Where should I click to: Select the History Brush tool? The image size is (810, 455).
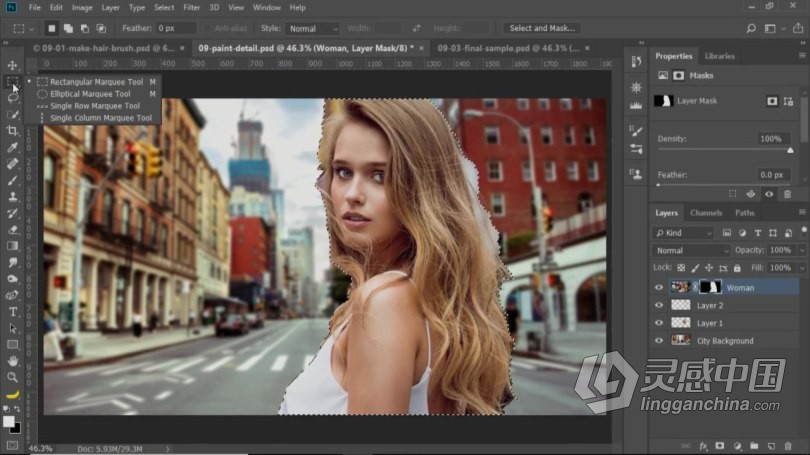12,213
